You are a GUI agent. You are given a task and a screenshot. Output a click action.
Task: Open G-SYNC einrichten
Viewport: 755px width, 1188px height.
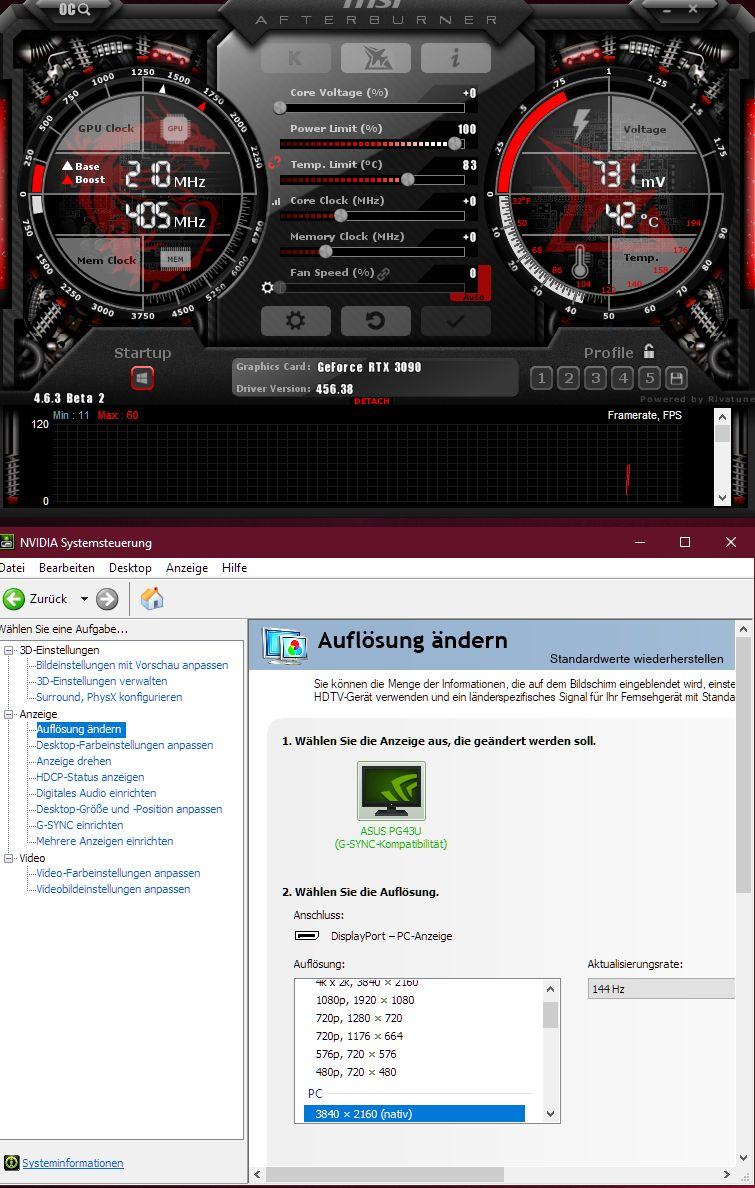80,825
